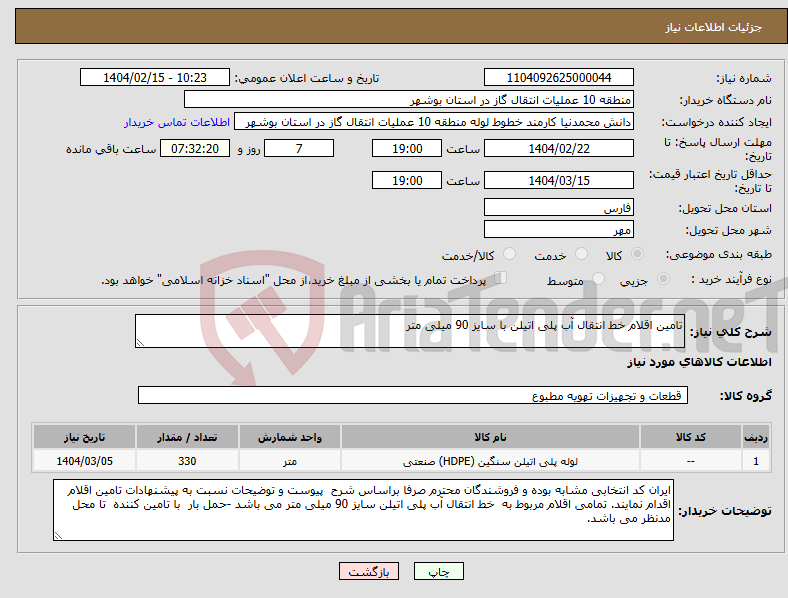Click the اطلاعات کالاهای مورد نیاز heading

click(x=699, y=362)
